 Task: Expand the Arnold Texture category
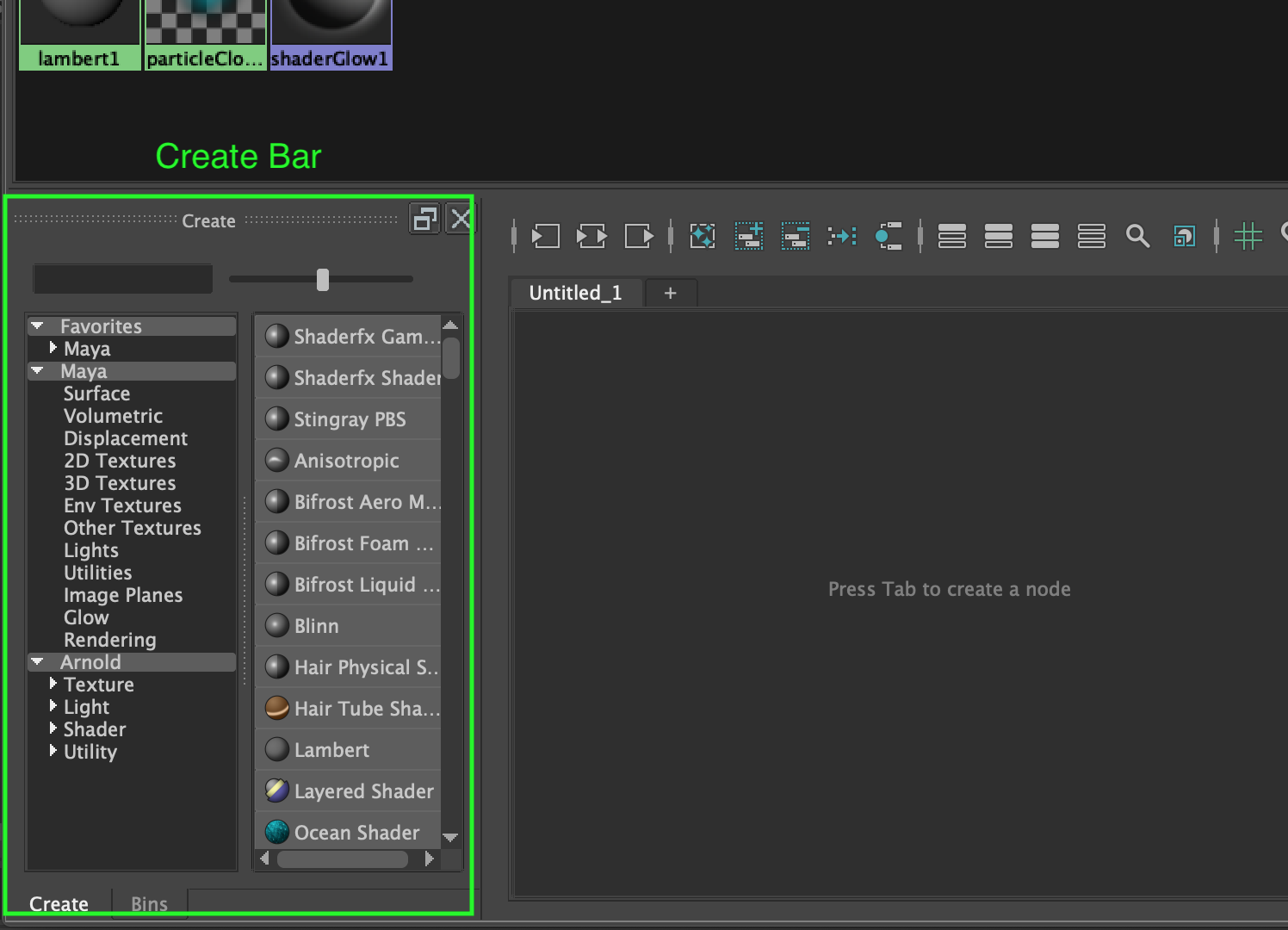53,684
